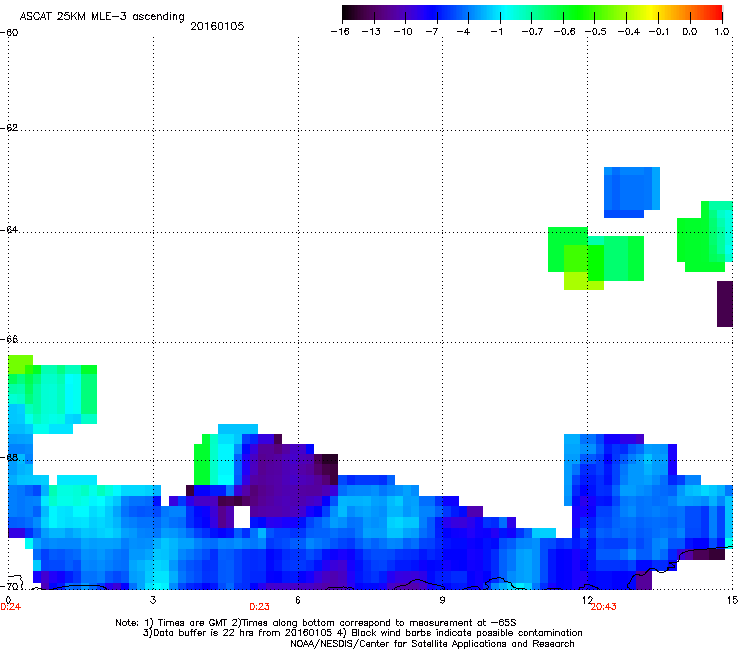Click the longitude label '6'

coord(298,600)
